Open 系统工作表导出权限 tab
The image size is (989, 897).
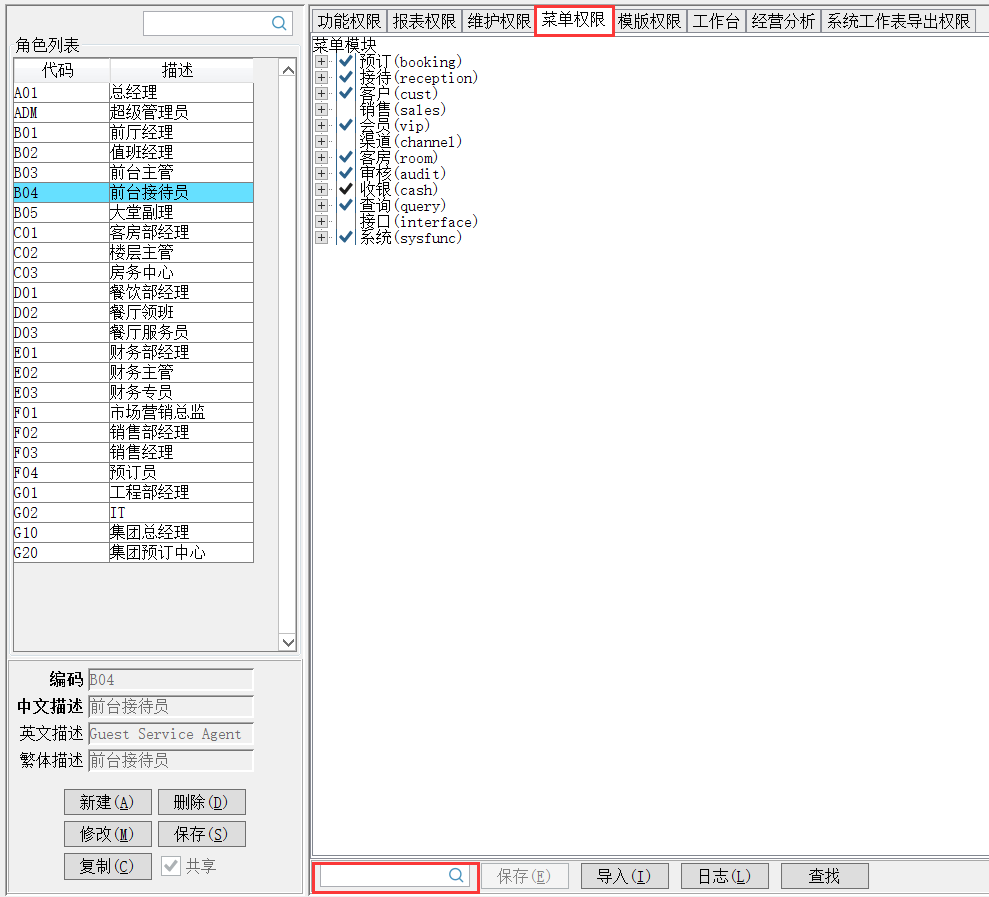[898, 21]
